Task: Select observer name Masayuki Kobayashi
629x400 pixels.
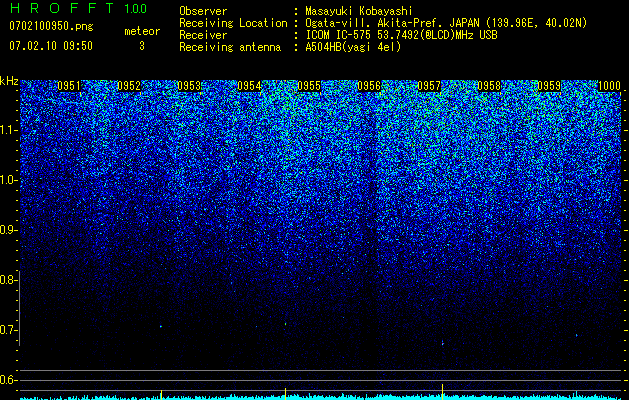Action: [x=359, y=11]
